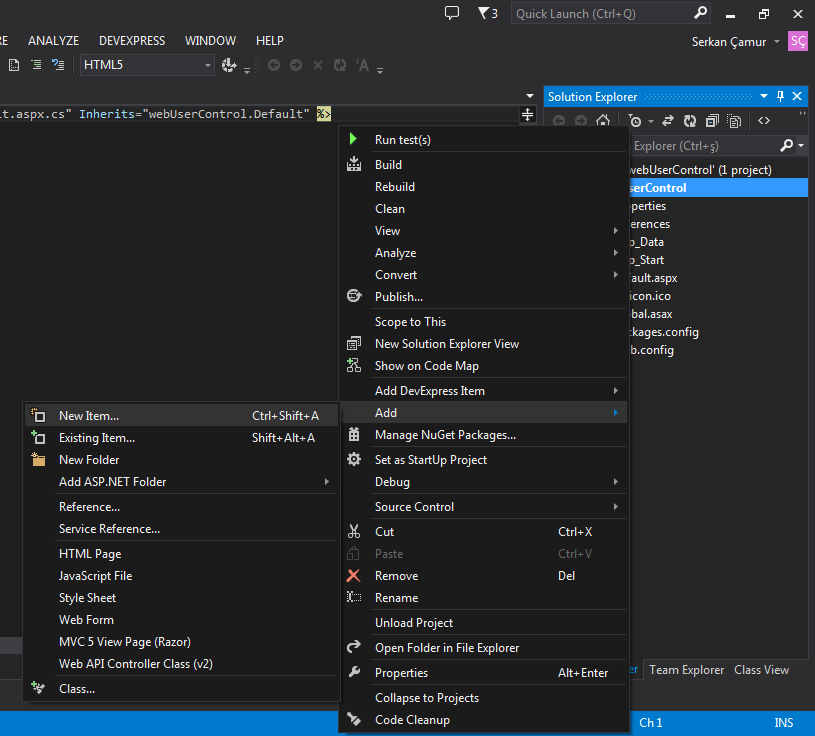Click the Quick Launch search magnifier
This screenshot has width=815, height=736.
700,13
